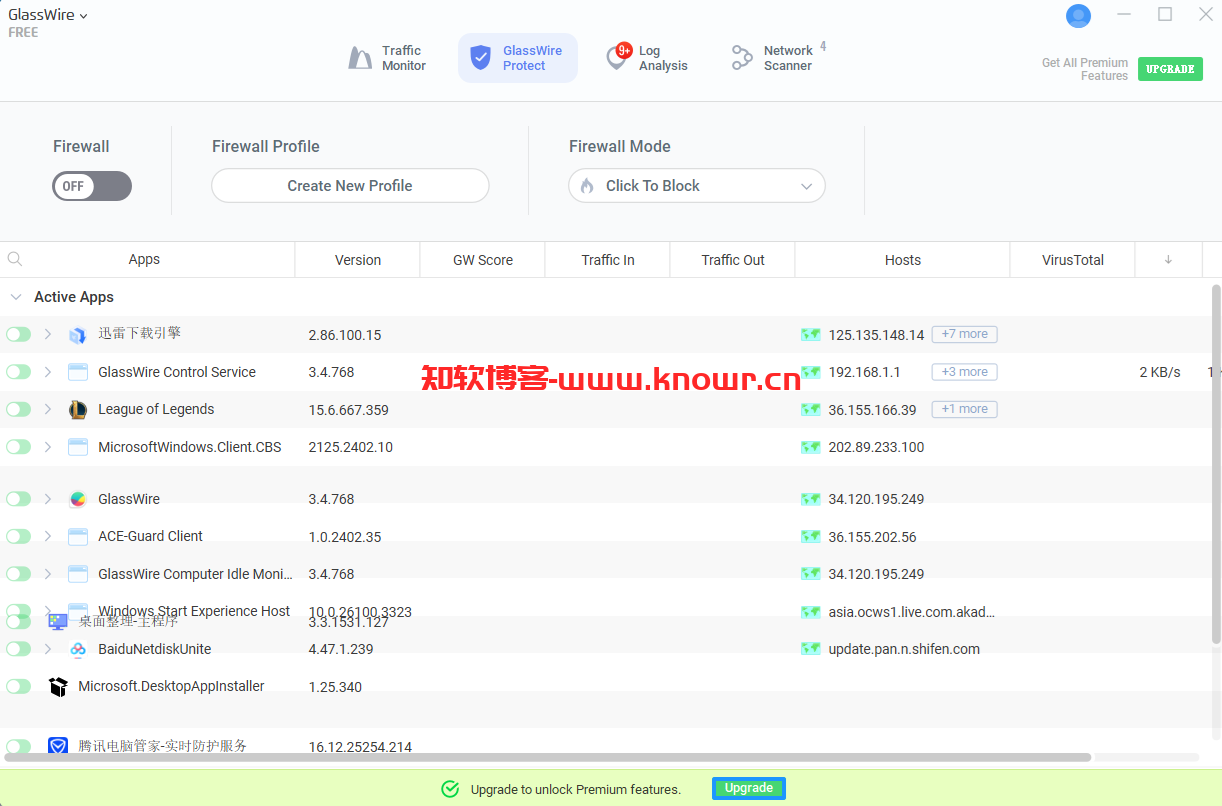Click the flag icon beside update.pan.n.shifen.com
1222x806 pixels.
click(811, 649)
